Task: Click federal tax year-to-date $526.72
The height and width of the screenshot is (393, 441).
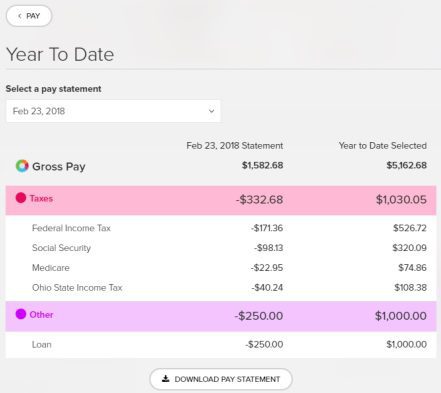Action: 410,228
